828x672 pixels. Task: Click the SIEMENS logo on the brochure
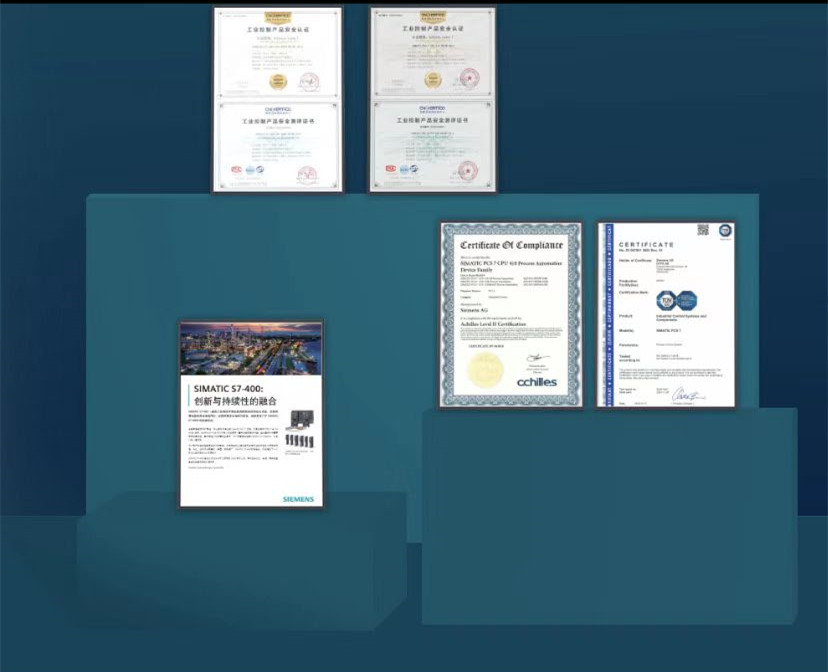297,499
